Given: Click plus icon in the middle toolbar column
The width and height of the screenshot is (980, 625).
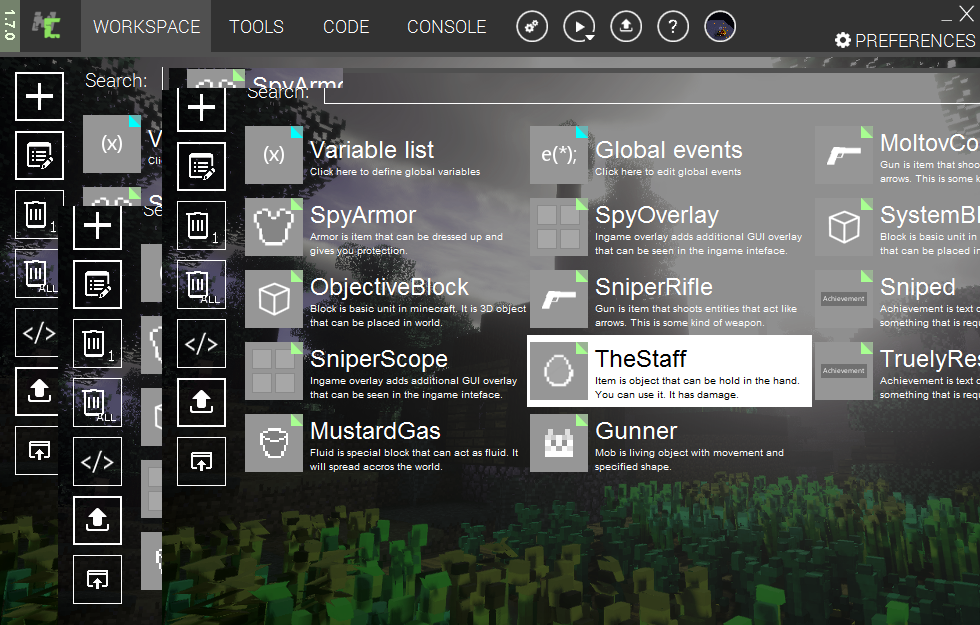Looking at the screenshot, I should coord(98,226).
